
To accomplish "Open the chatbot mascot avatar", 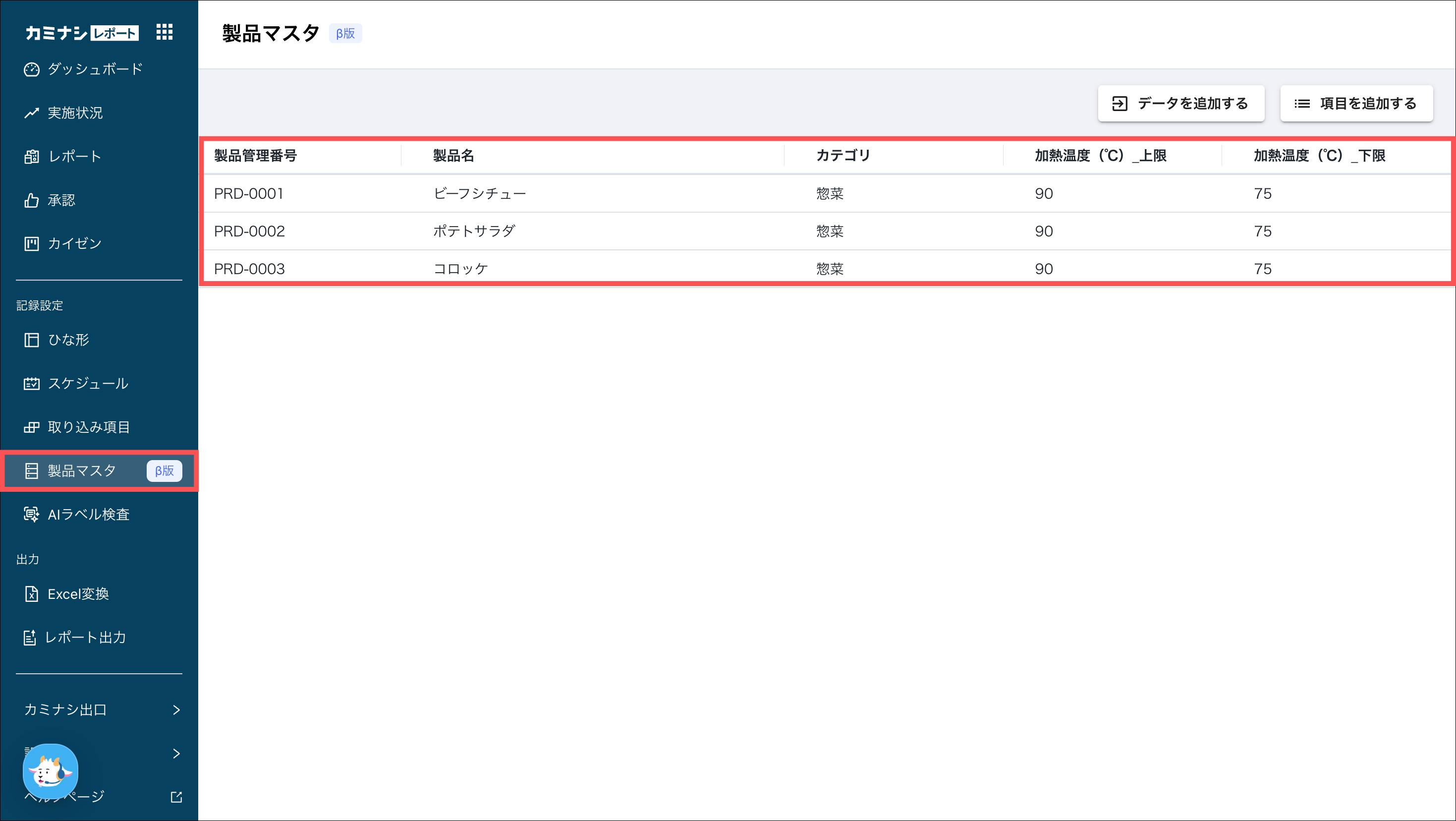I will [x=51, y=771].
